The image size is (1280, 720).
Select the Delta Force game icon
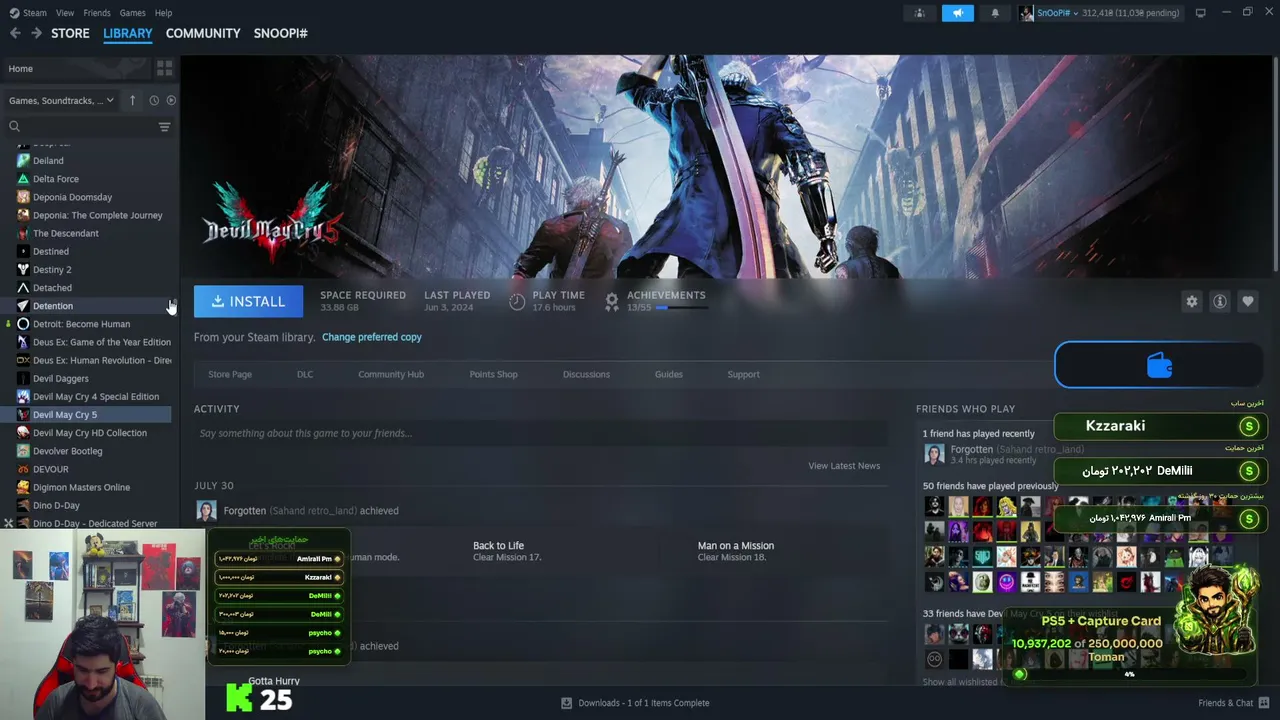coord(23,179)
